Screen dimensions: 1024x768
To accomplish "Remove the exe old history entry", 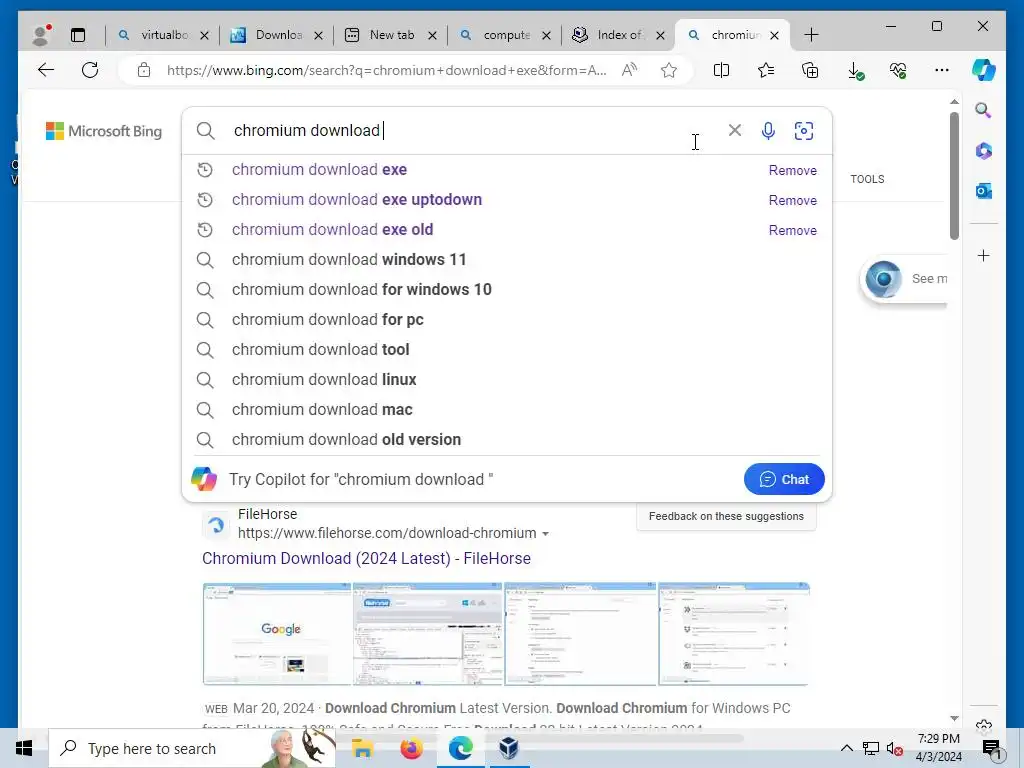I will click(x=792, y=231).
